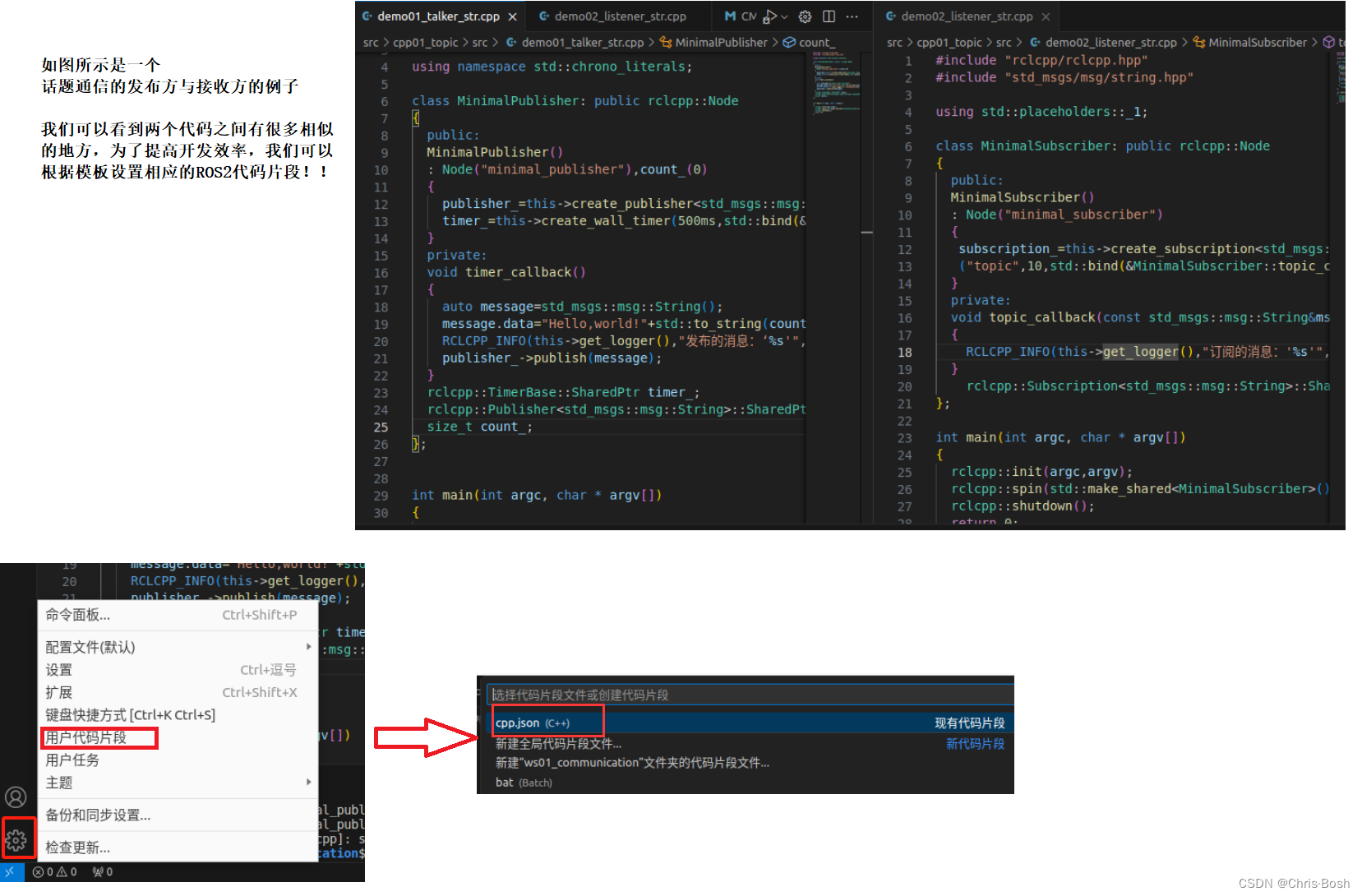Close the right-pane demo02_listener_str.cpp tab
The height and width of the screenshot is (896, 1362).
1046,16
